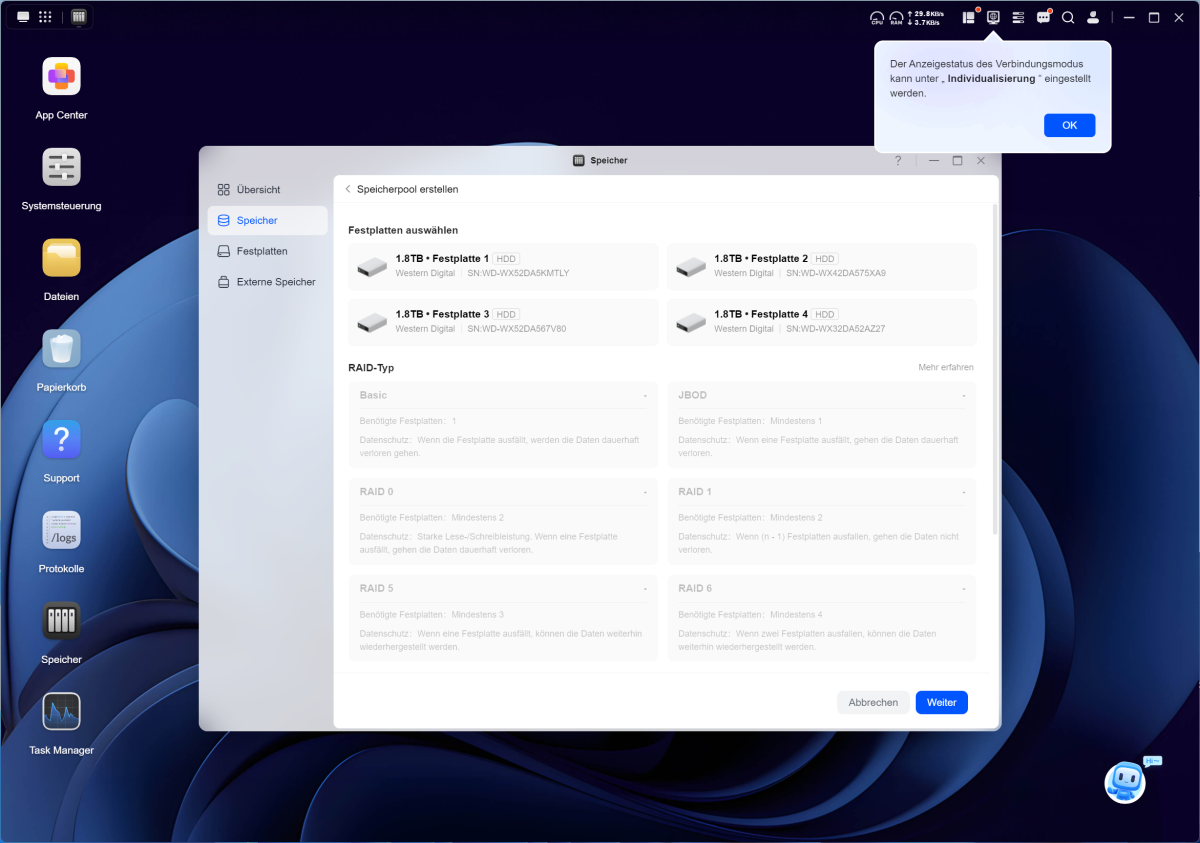Open the Papierkorb desktop icon
1200x843 pixels.
pyautogui.click(x=61, y=349)
